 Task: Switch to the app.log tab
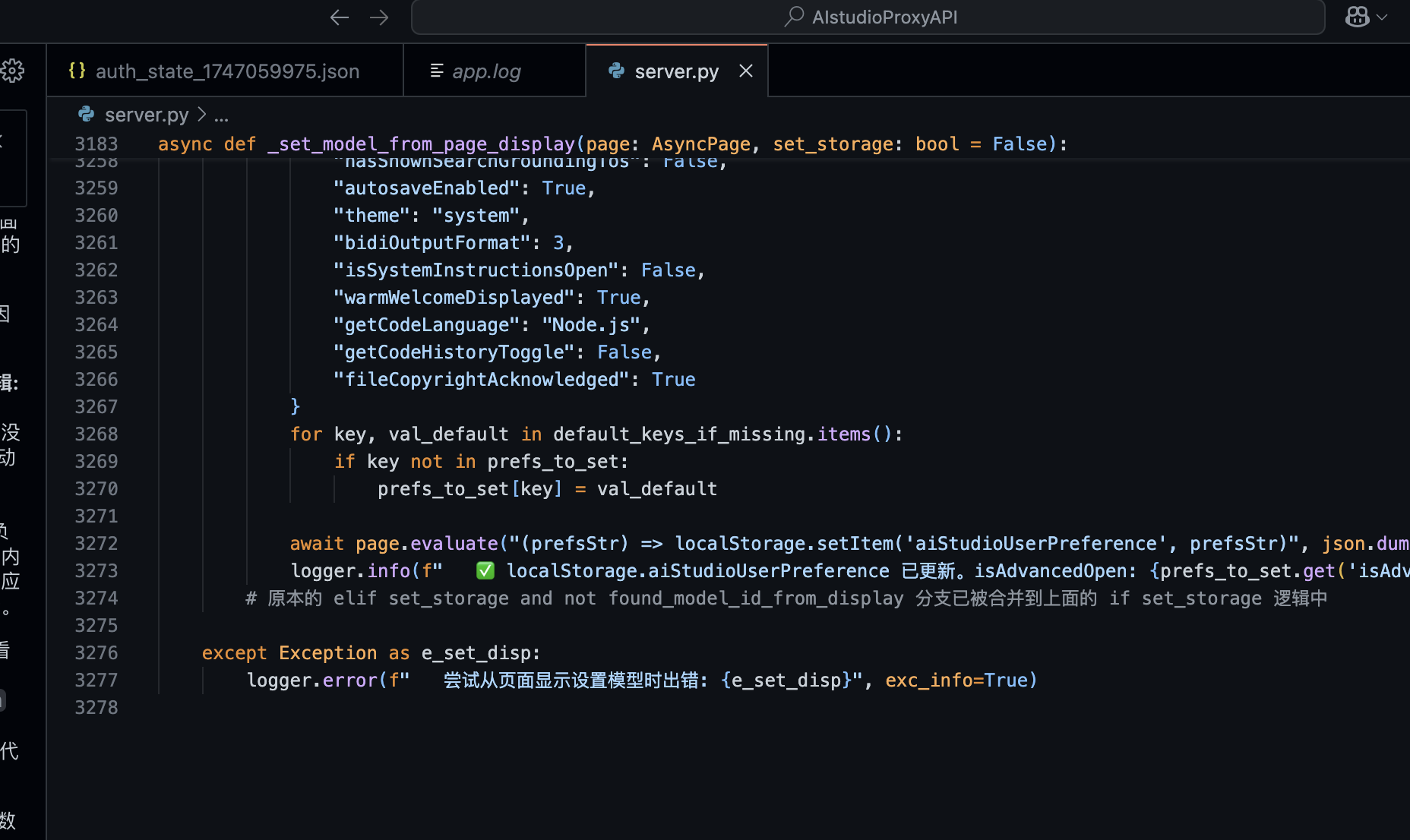[495, 71]
